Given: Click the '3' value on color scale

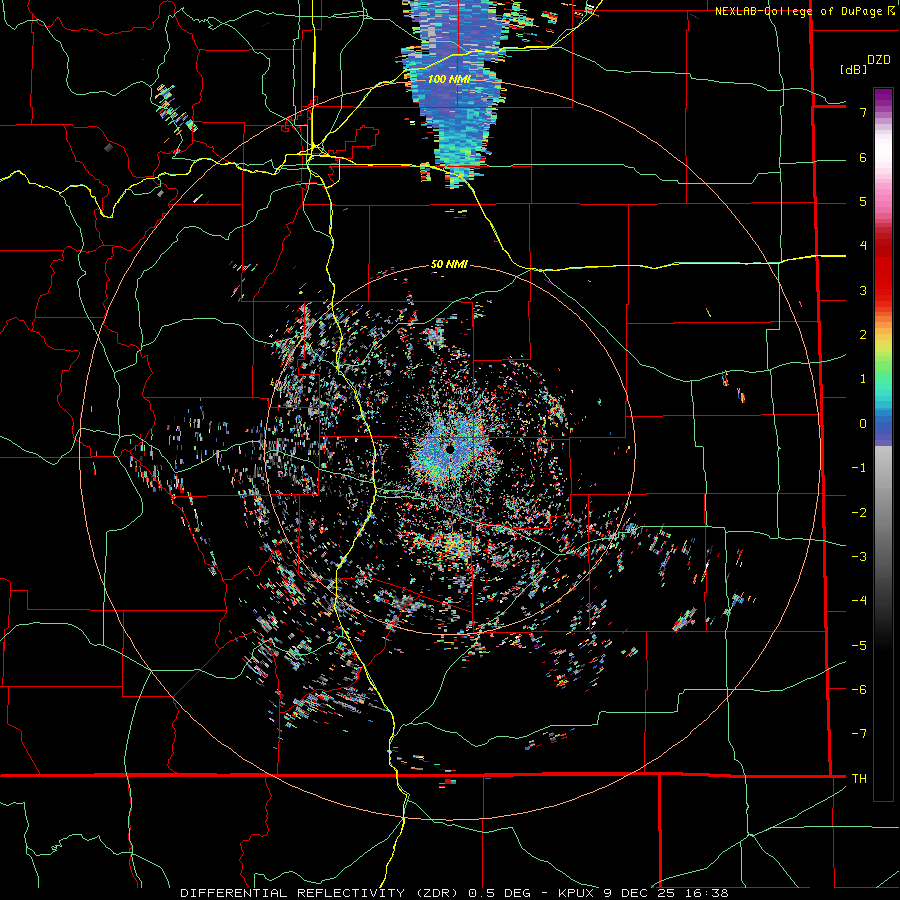Looking at the screenshot, I should coord(863,291).
